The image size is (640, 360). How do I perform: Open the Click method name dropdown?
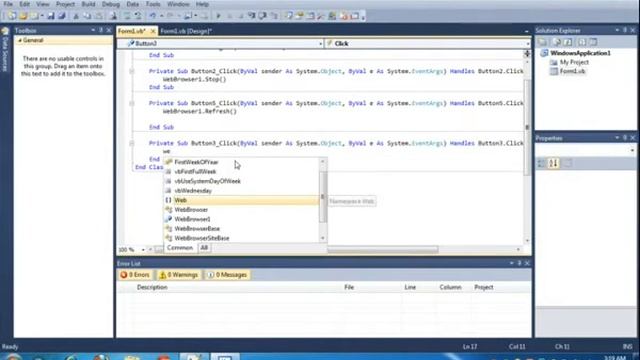click(x=527, y=44)
